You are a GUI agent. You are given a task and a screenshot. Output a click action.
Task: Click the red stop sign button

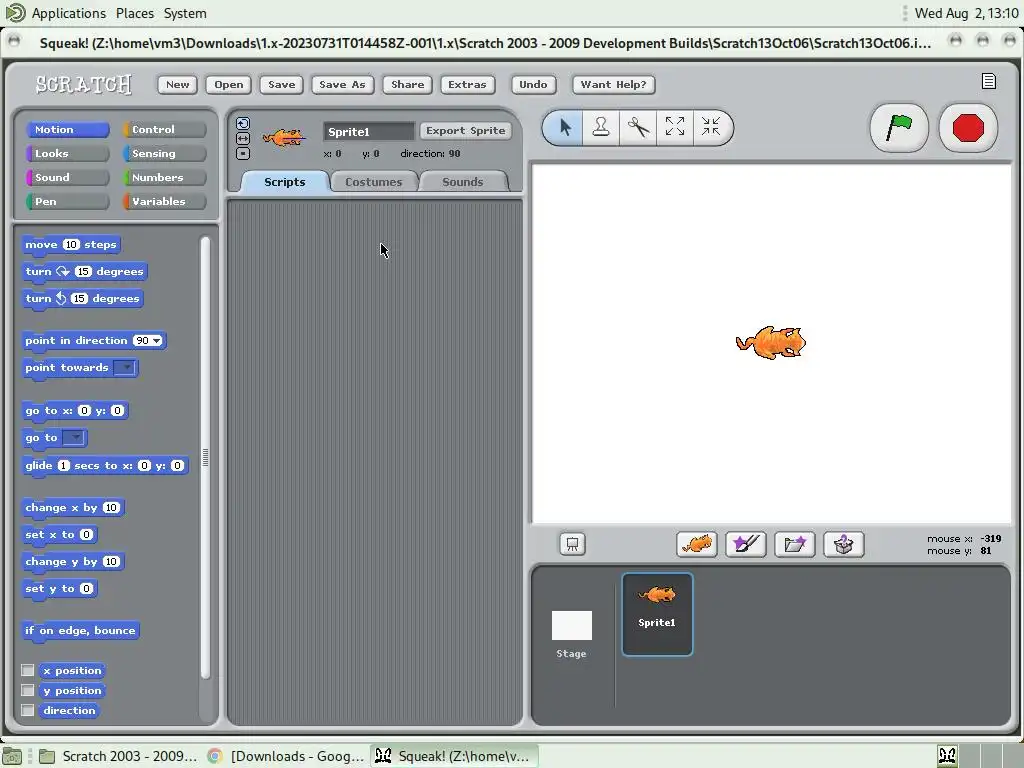(968, 127)
